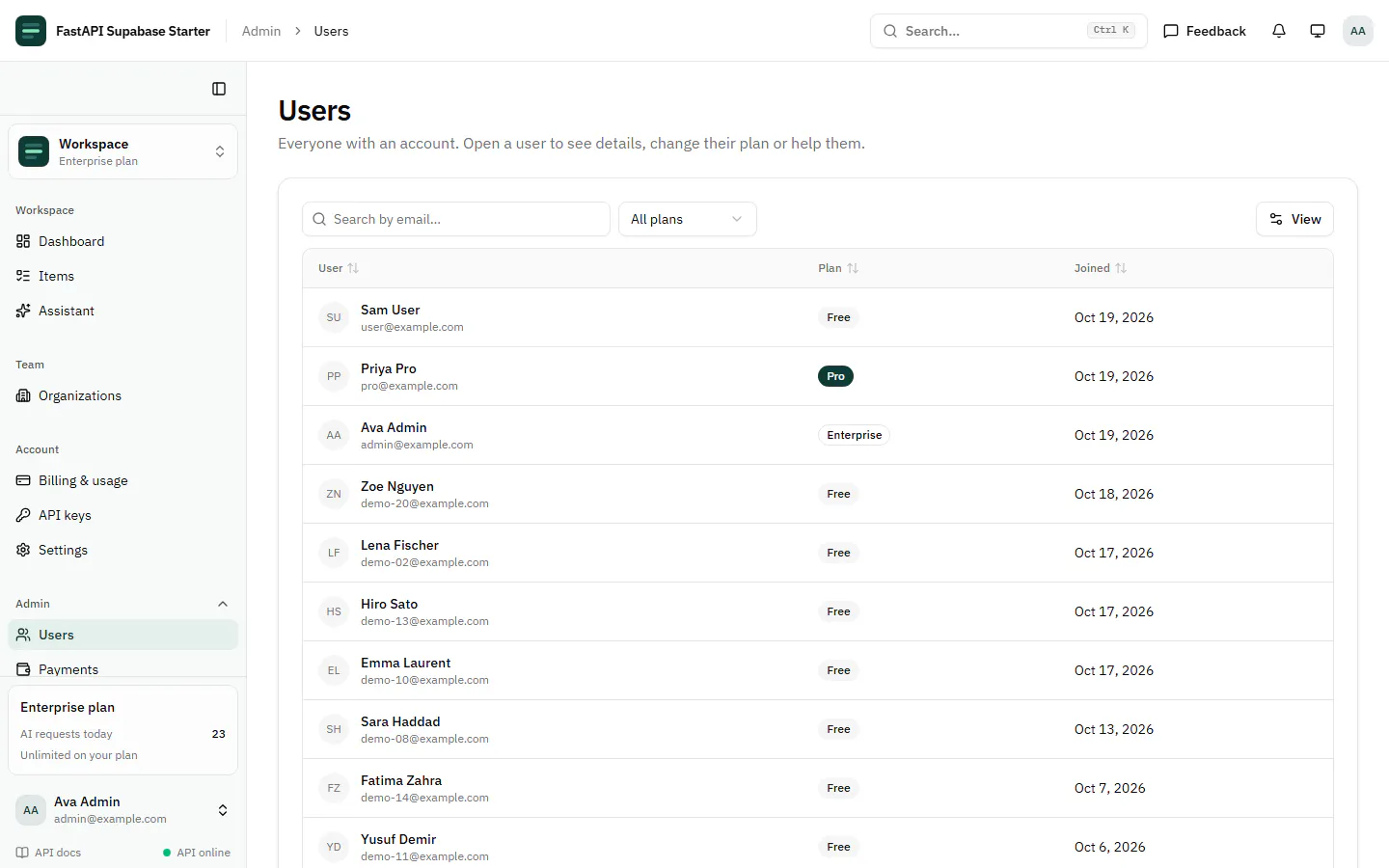Sort table by Plan column
This screenshot has height=868, width=1389.
tap(838, 268)
